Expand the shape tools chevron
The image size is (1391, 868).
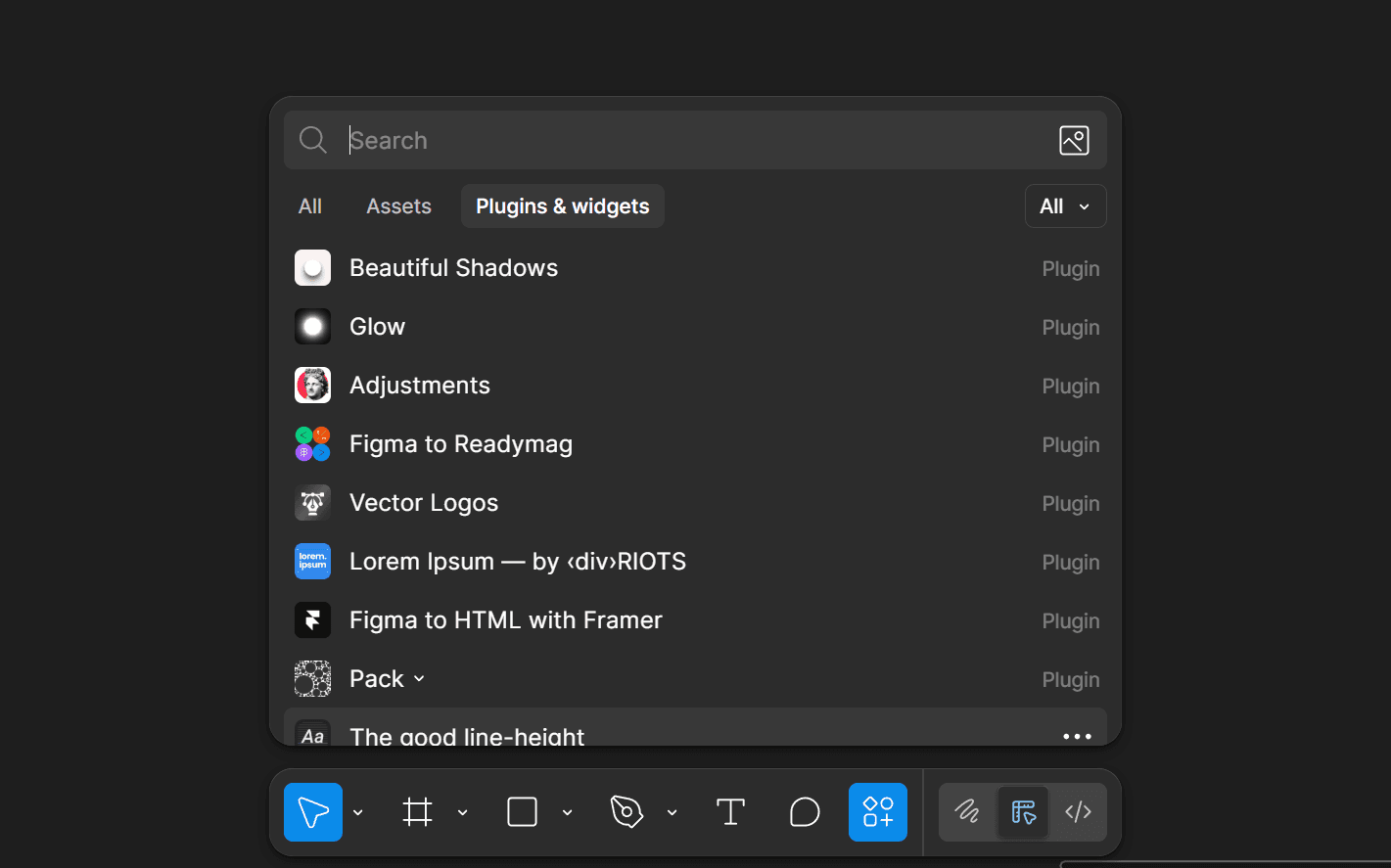(568, 812)
